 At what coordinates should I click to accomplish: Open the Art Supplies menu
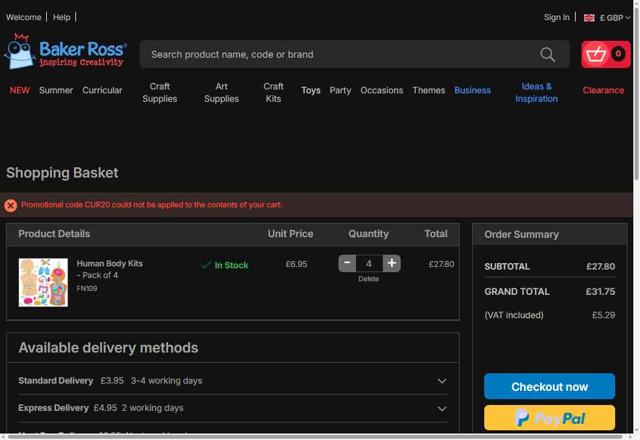point(221,93)
